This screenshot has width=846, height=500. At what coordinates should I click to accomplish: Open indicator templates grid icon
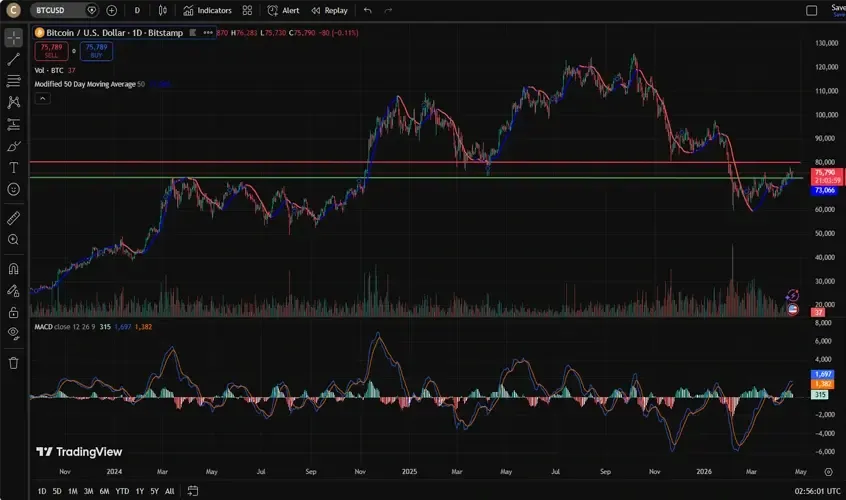point(247,10)
